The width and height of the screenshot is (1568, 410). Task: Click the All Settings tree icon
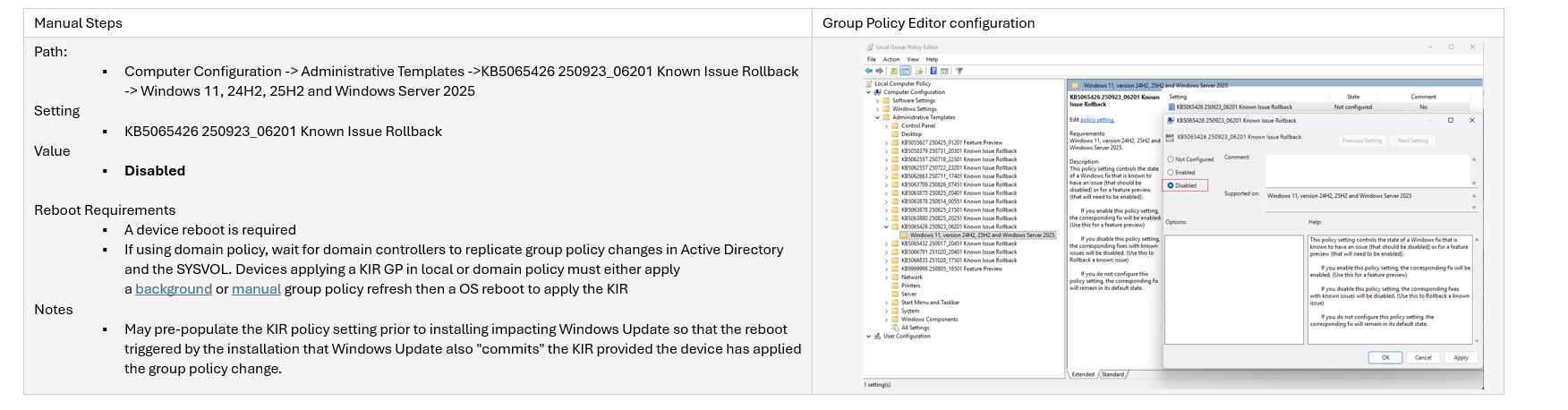coord(895,328)
